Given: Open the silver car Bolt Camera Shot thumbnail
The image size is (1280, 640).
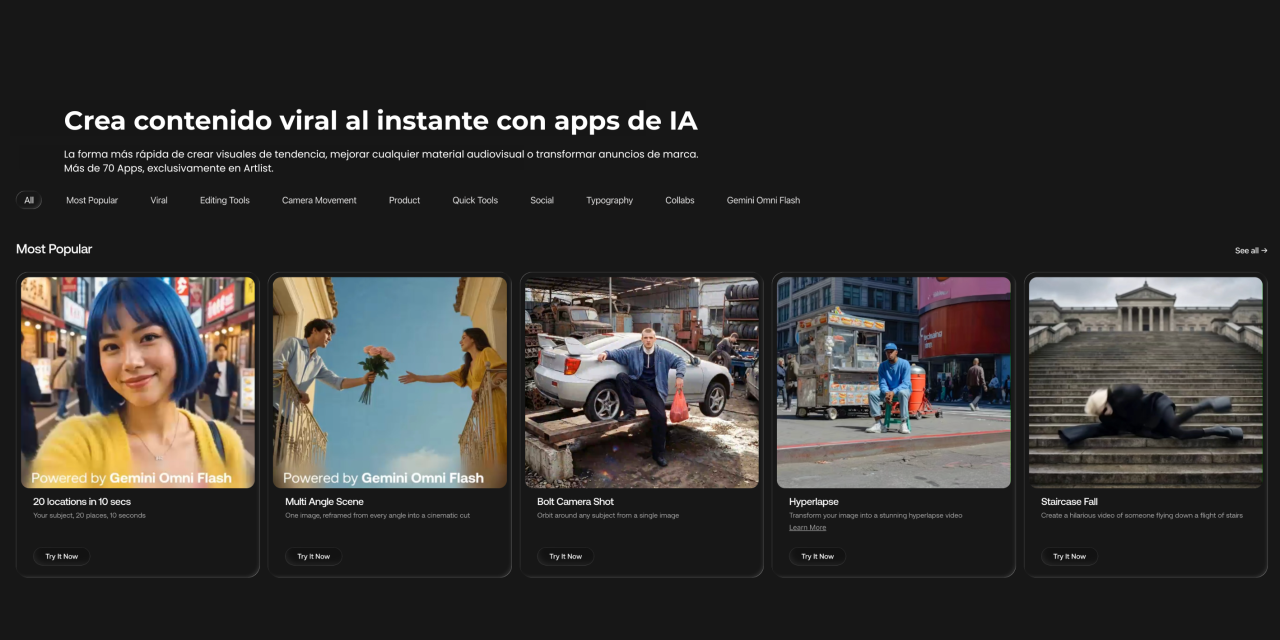Looking at the screenshot, I should (642, 382).
